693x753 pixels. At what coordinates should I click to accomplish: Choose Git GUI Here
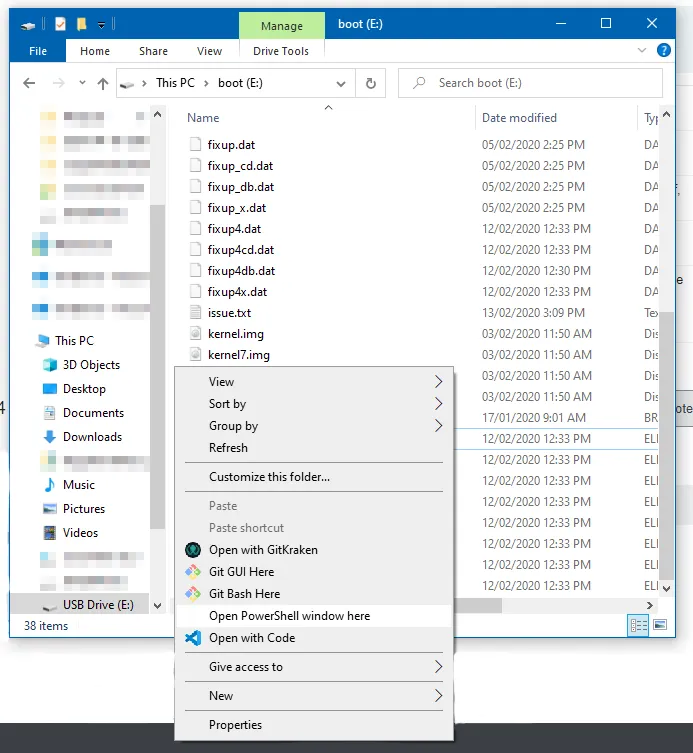[x=314, y=572]
